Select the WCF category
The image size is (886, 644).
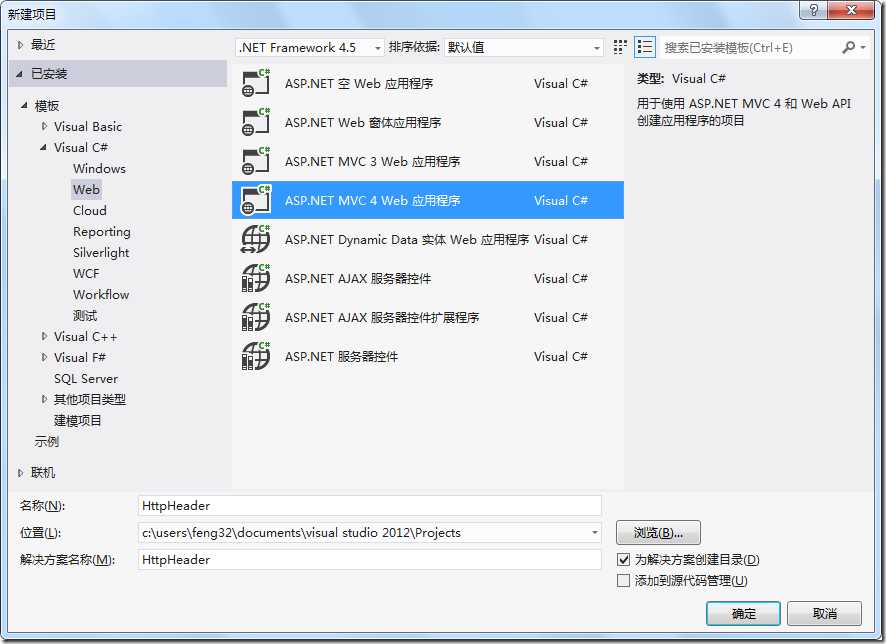coord(86,273)
